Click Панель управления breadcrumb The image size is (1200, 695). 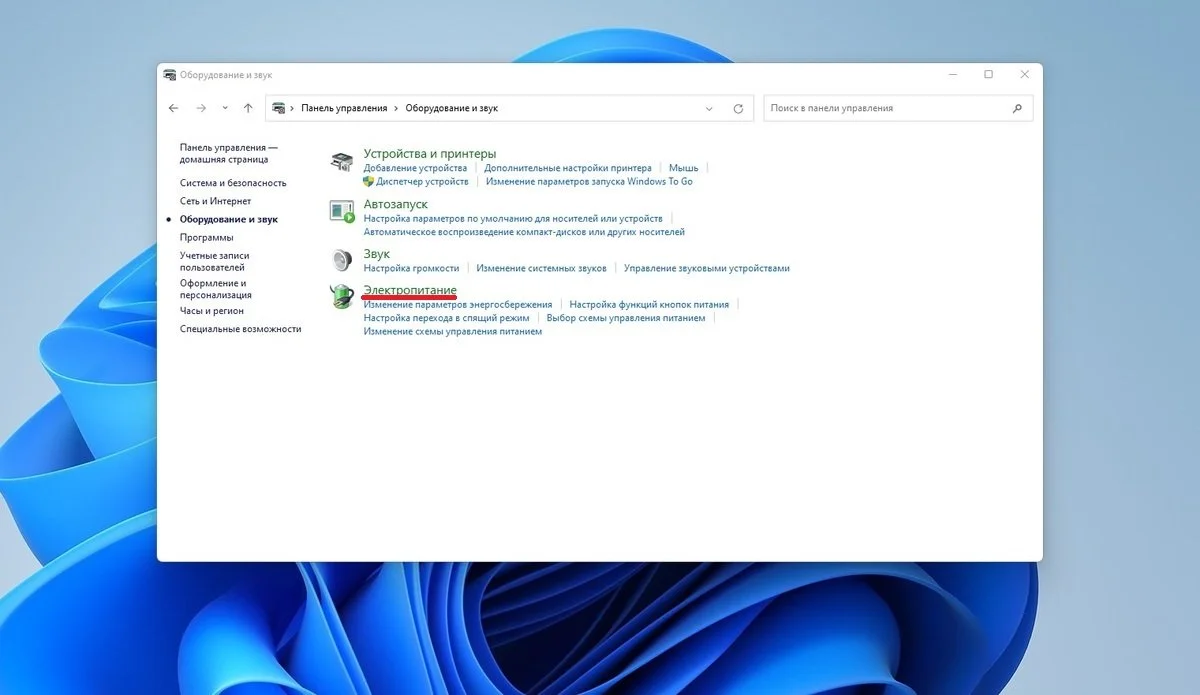[344, 108]
